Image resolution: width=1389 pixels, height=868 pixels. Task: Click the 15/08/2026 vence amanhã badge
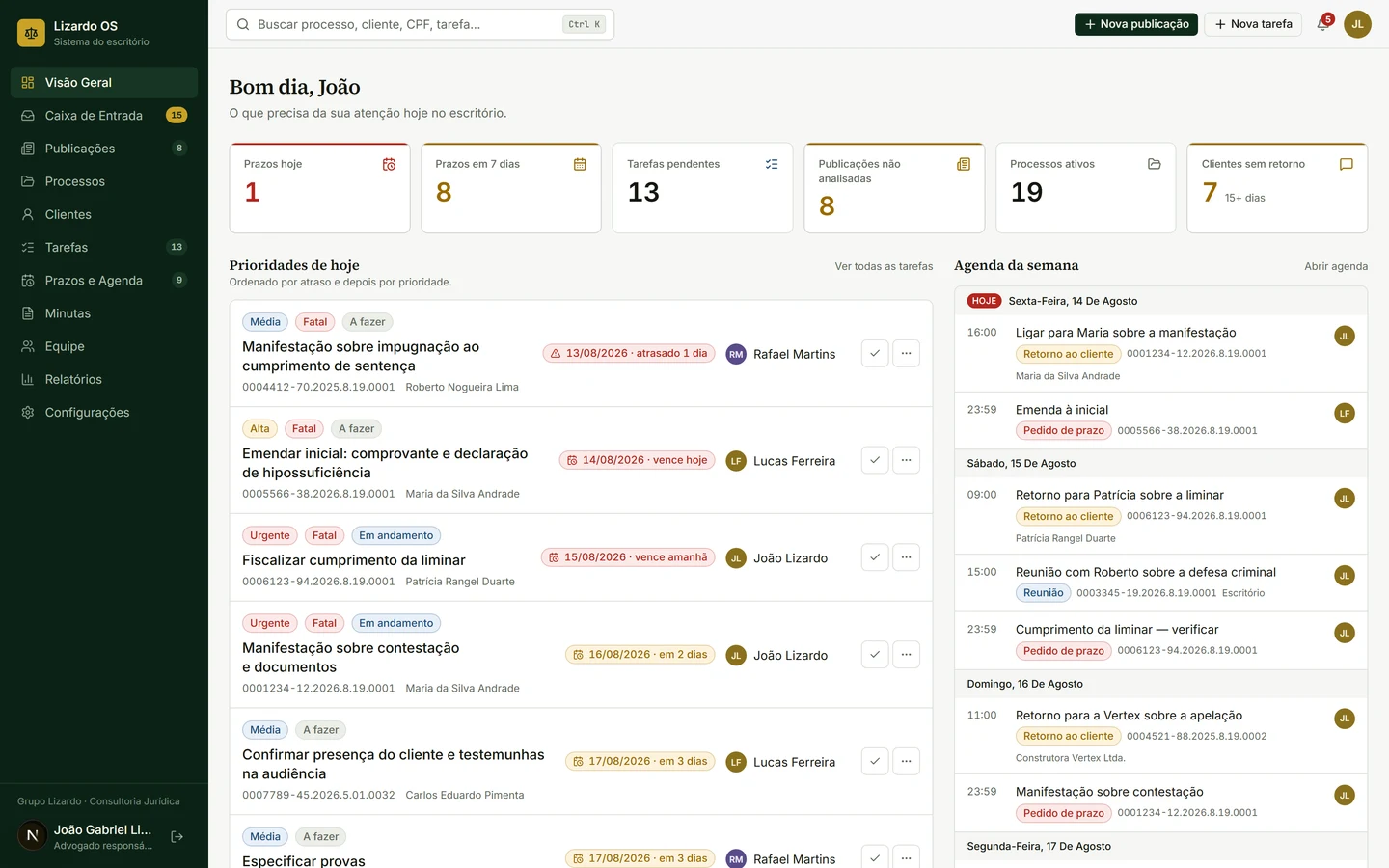click(x=628, y=557)
